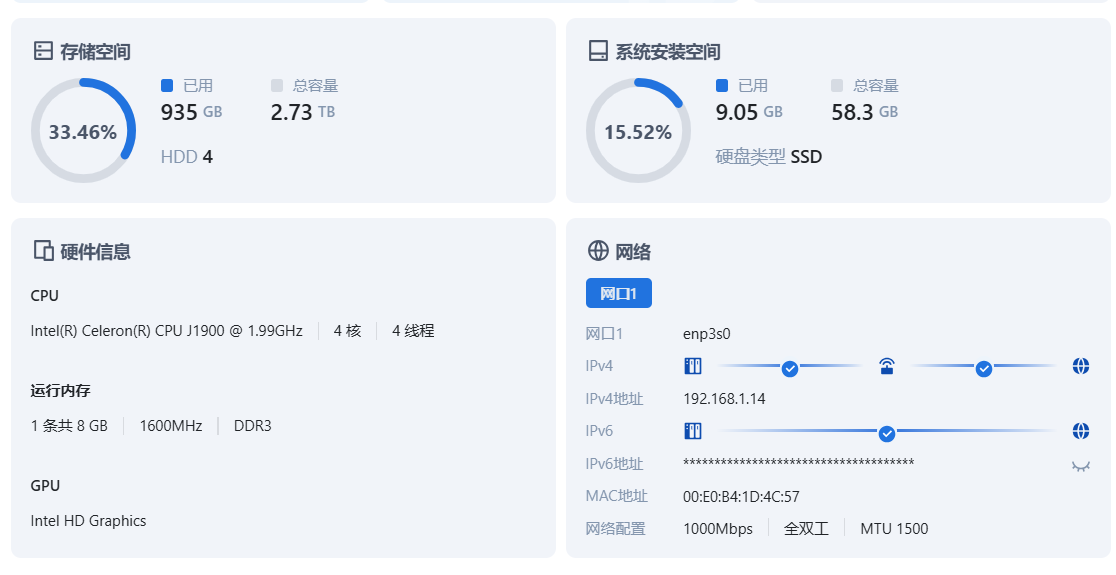Click the IPv6 connection check mark

[x=886, y=433]
